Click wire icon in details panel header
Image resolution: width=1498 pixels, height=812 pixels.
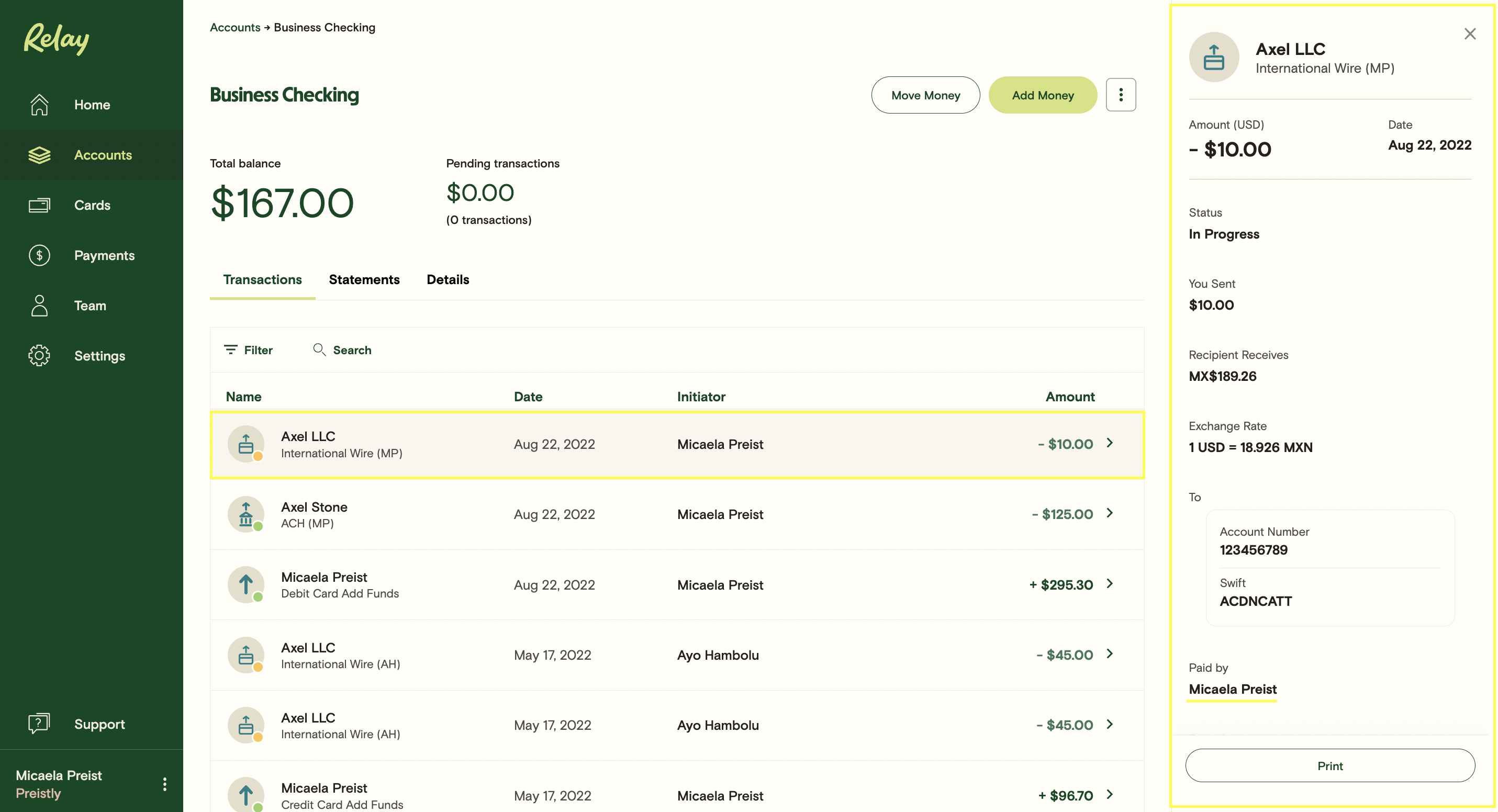(1214, 57)
